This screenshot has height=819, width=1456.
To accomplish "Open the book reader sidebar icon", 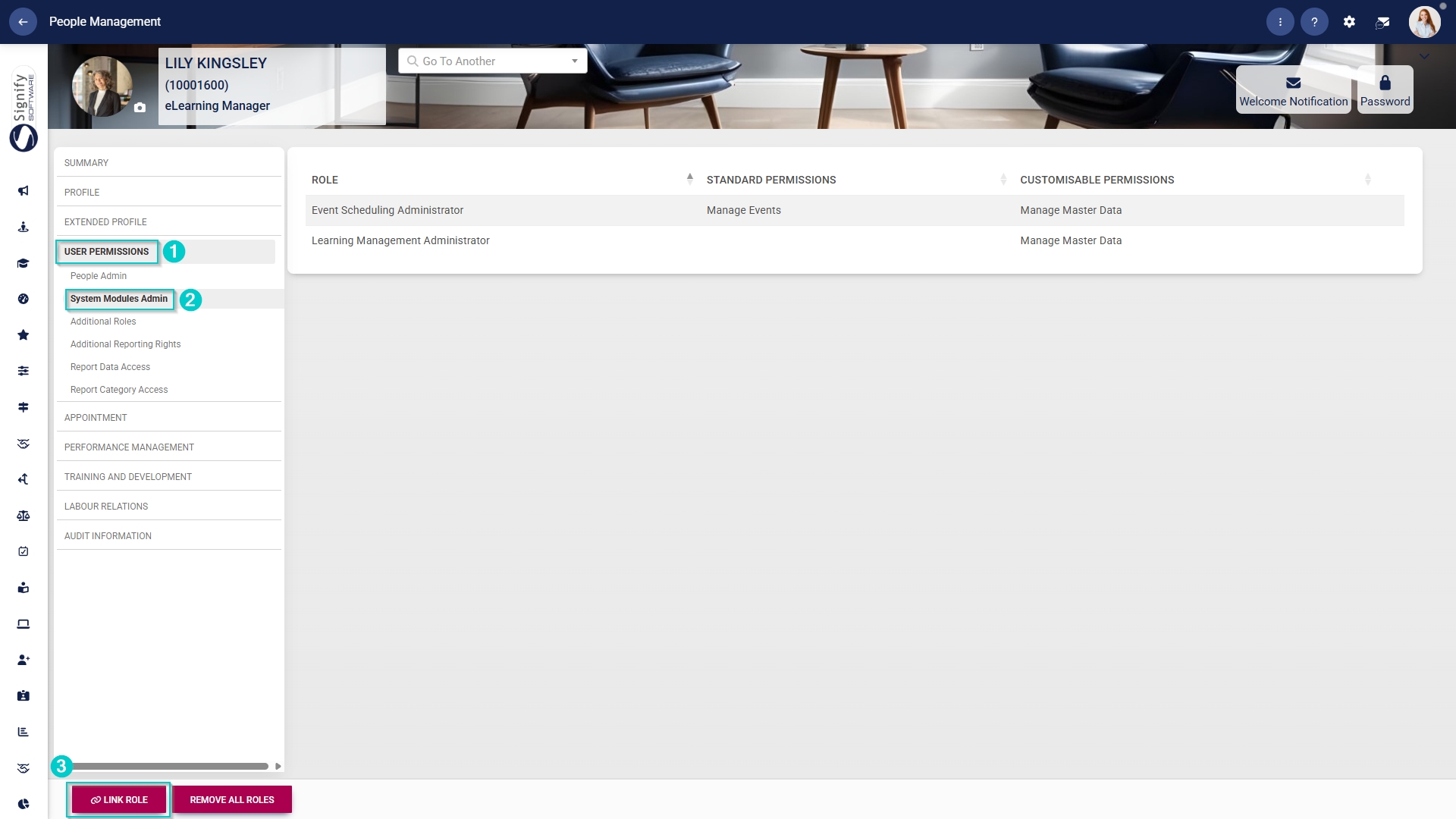I will click(x=24, y=588).
